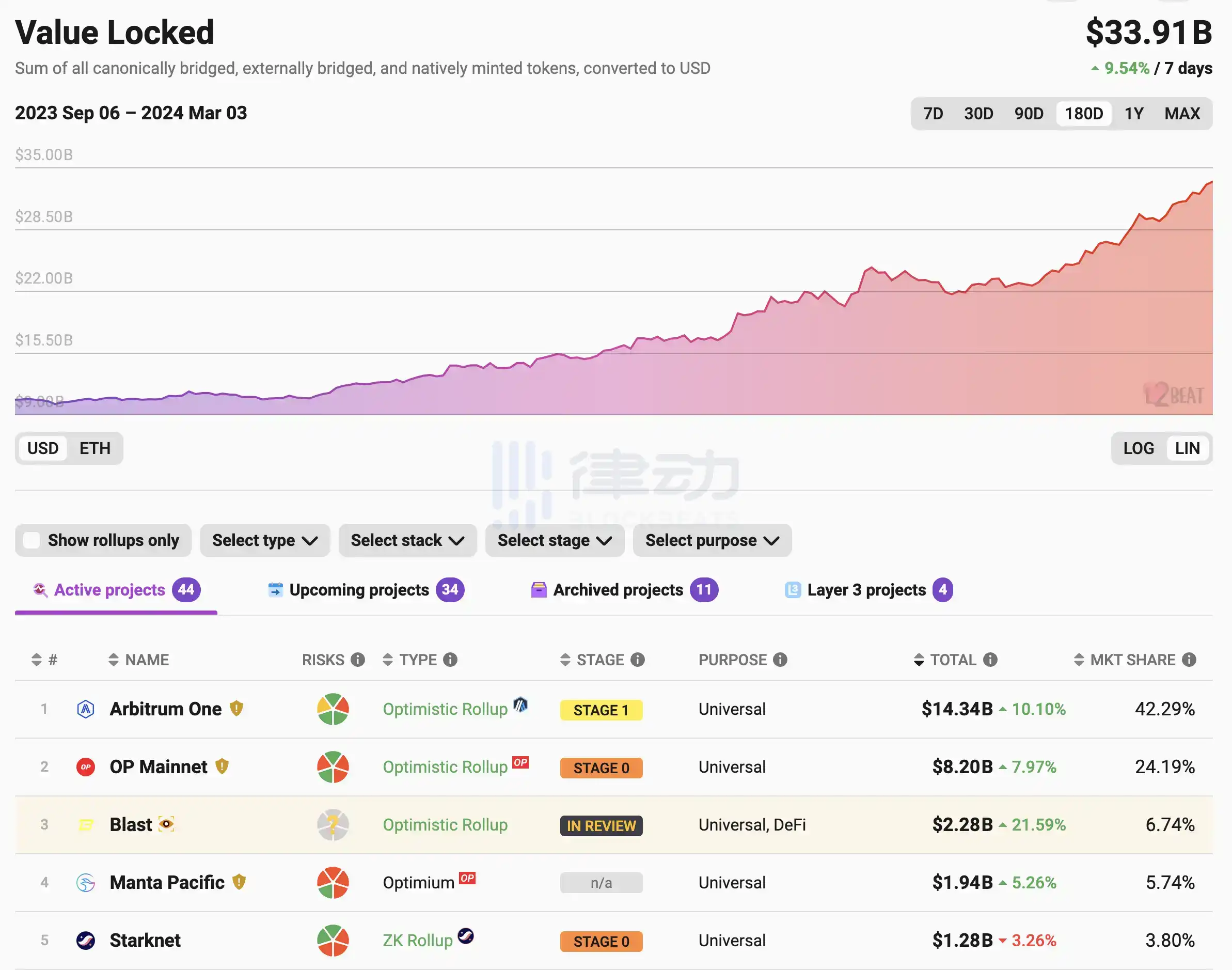Click info icon beside STAGE header

coord(638,660)
